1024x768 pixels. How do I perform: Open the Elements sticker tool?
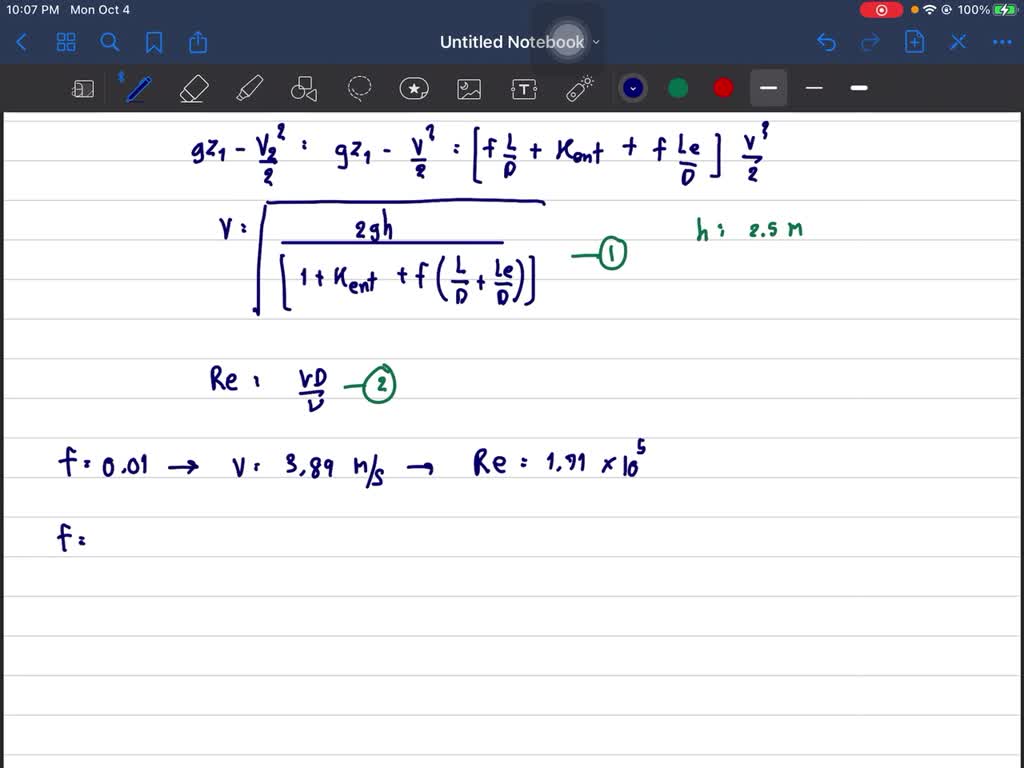point(414,89)
